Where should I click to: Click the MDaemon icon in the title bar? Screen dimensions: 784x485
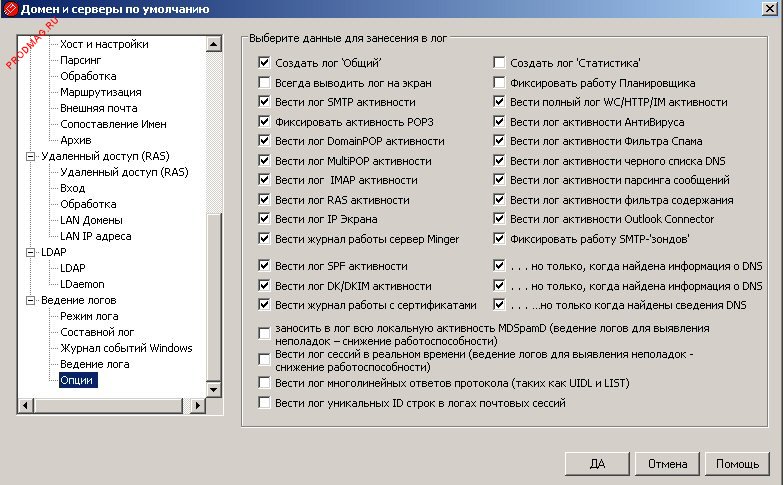[10, 10]
